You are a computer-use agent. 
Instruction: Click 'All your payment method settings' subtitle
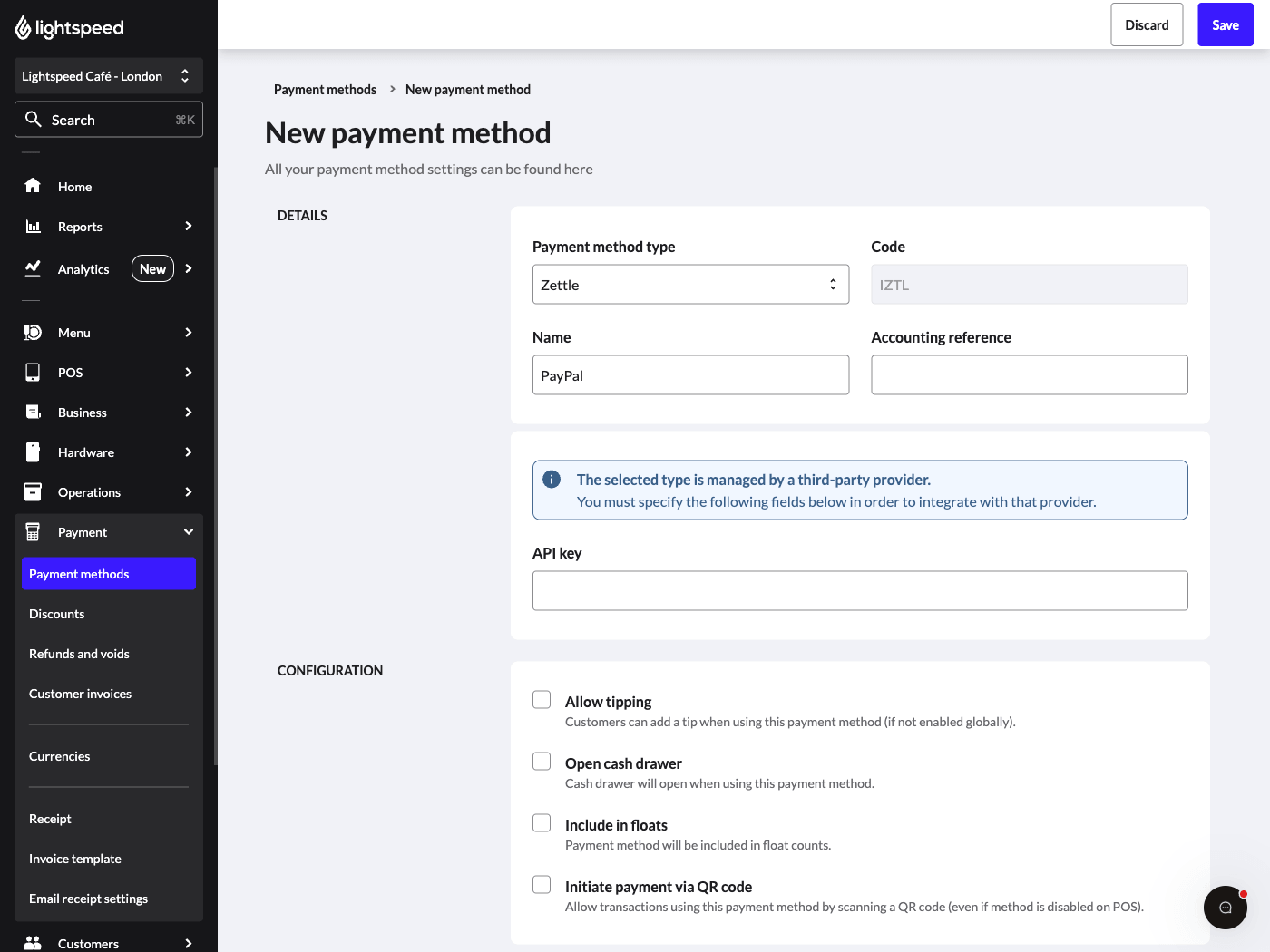[x=429, y=170]
